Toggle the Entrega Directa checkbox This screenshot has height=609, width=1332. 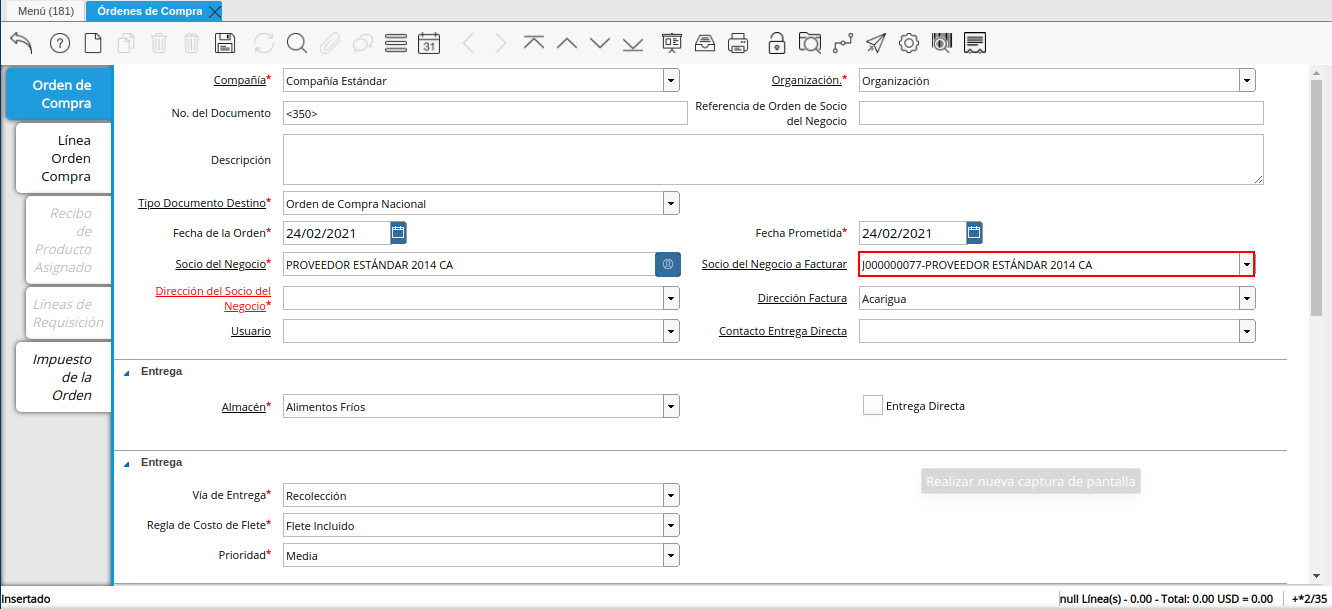(x=872, y=405)
